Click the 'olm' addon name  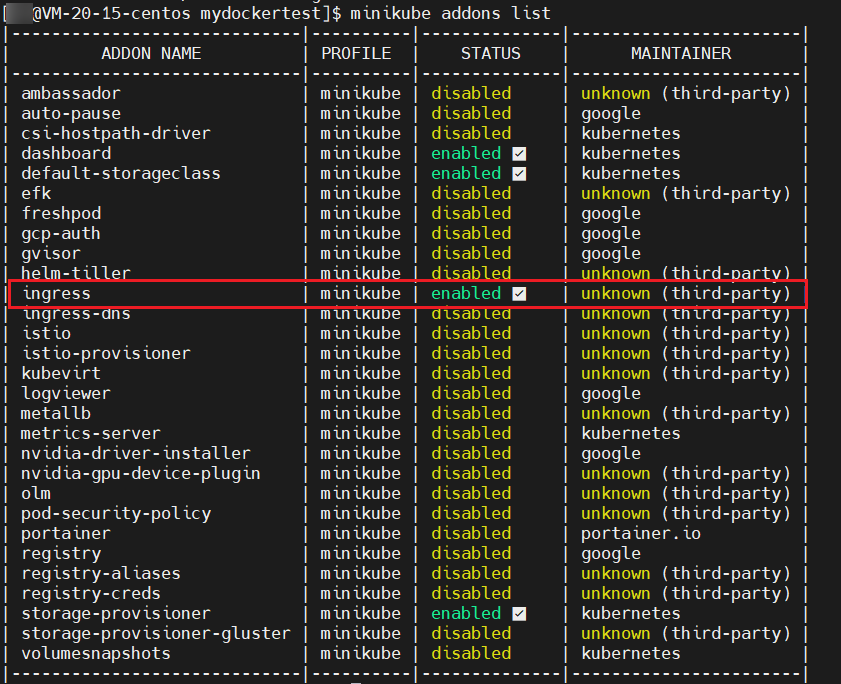(36, 494)
